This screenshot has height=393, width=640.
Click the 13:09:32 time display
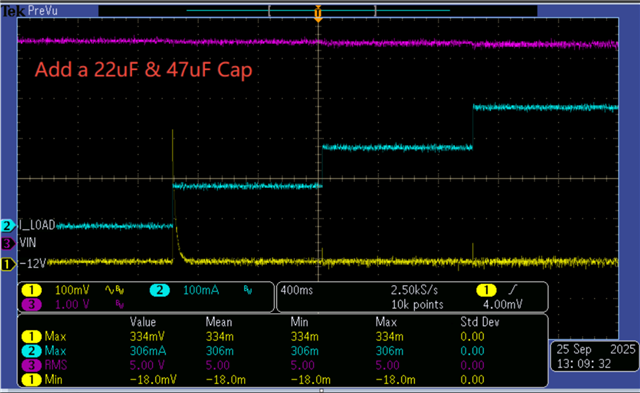584,364
